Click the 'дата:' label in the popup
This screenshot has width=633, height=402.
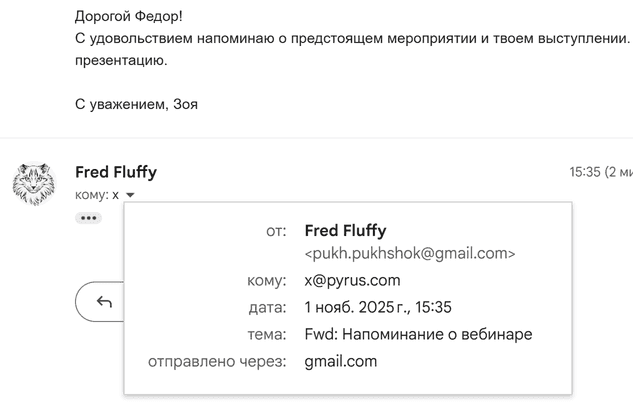(267, 307)
